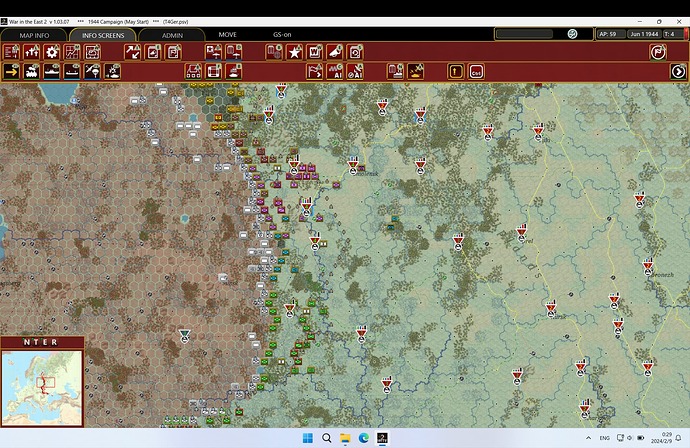Open File Explorer from taskbar
Screen dimensions: 690x448
(x=345, y=438)
